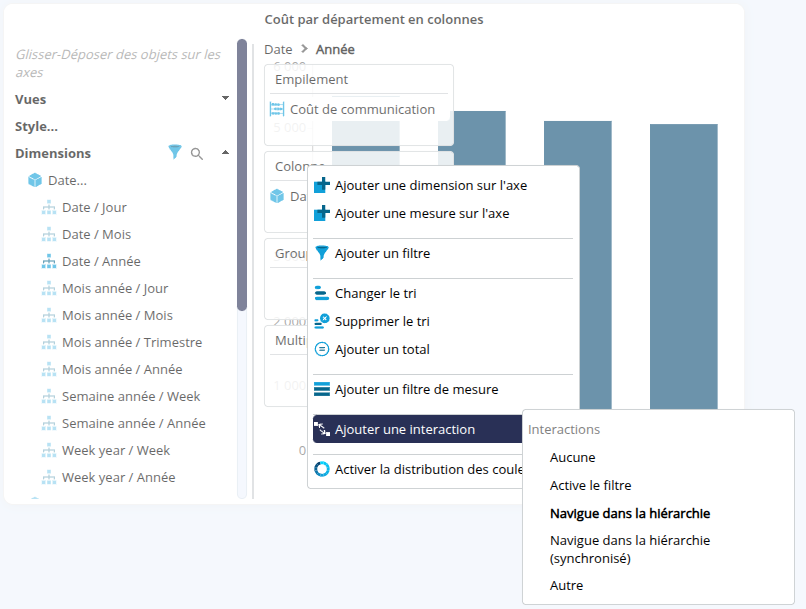Screen dimensions: 806x609
Task: Select the Date... tree node
Action: click(x=67, y=180)
